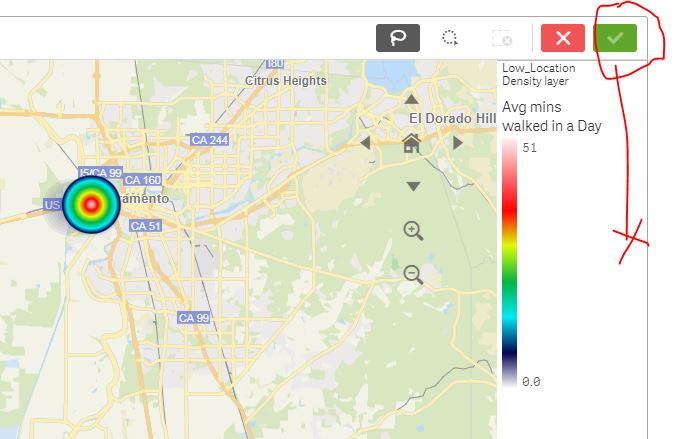
Task: Click the CA 160 highway marker
Action: [143, 180]
